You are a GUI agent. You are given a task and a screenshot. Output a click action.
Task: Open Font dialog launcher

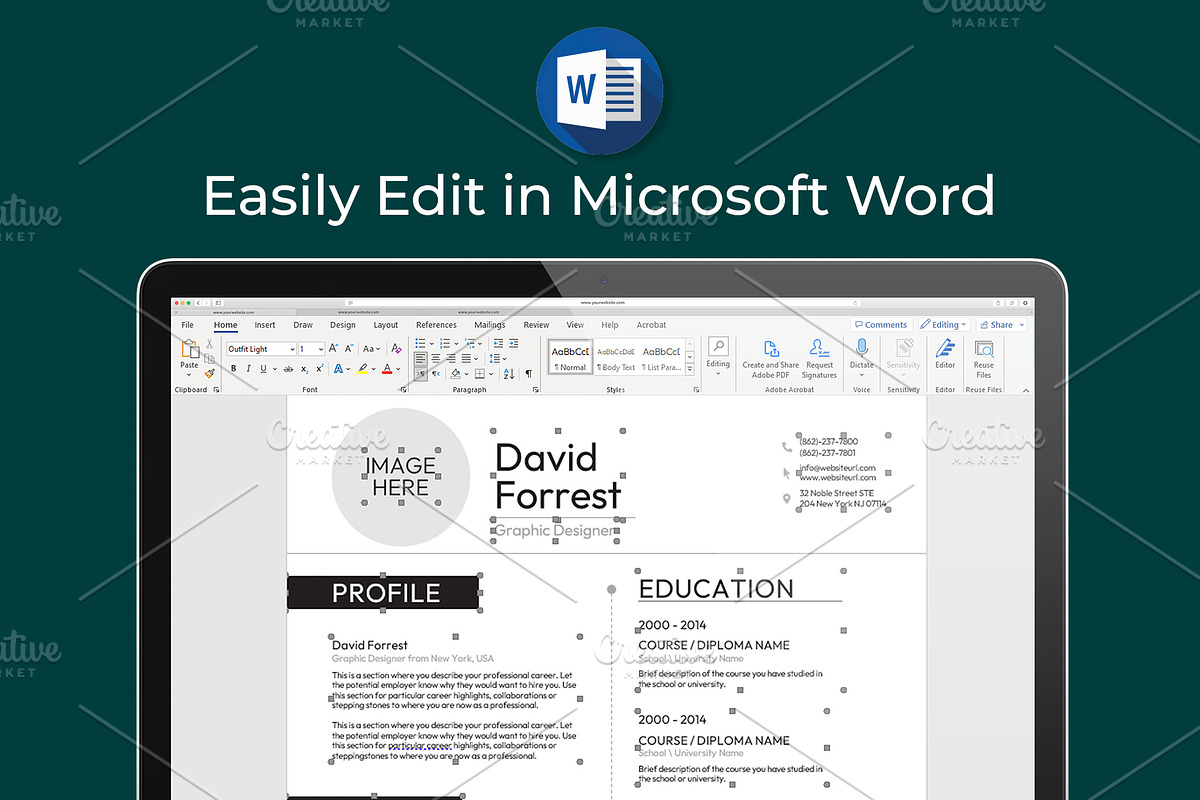403,390
